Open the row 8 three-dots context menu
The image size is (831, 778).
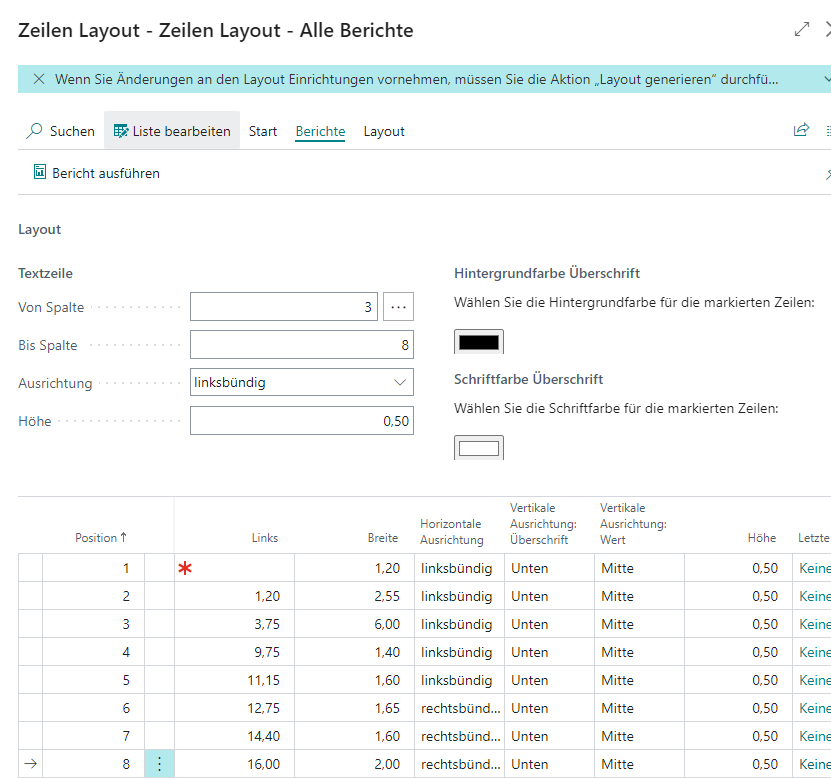point(159,764)
